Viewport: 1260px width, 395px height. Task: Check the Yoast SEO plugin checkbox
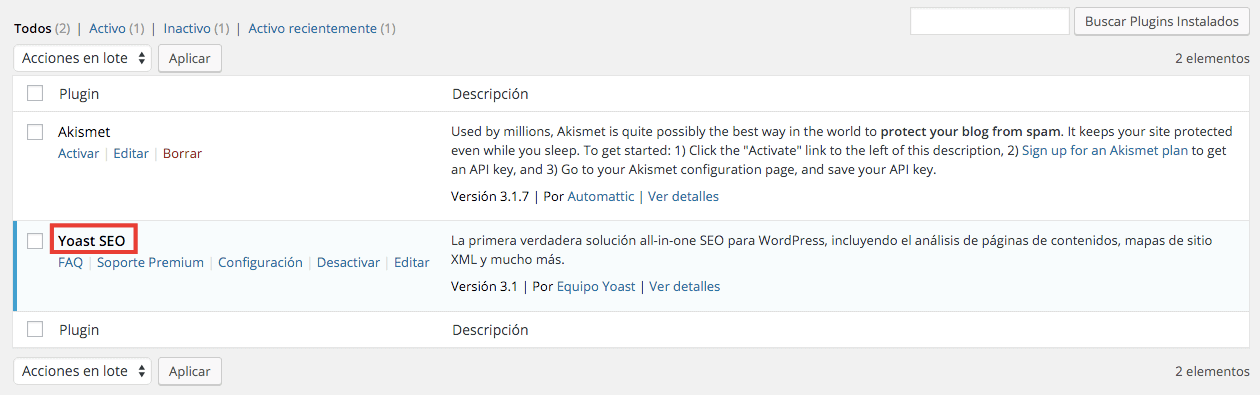[x=35, y=241]
